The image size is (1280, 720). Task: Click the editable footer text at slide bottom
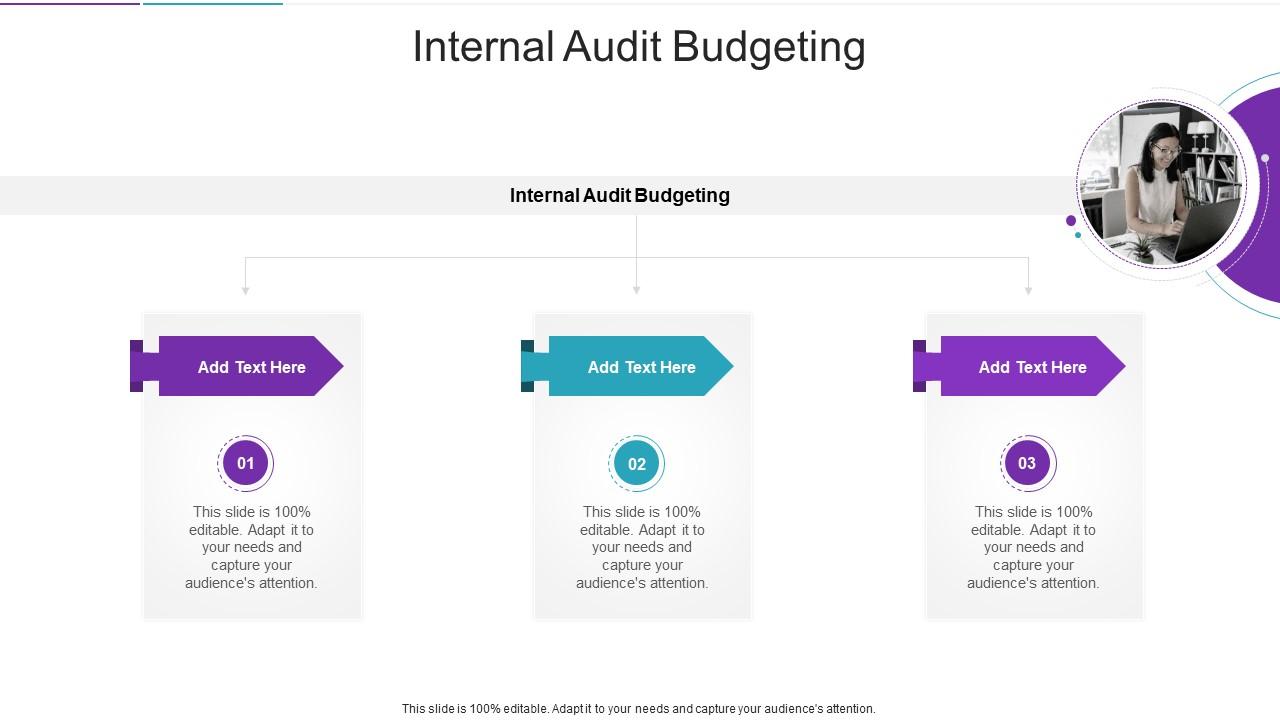(638, 708)
